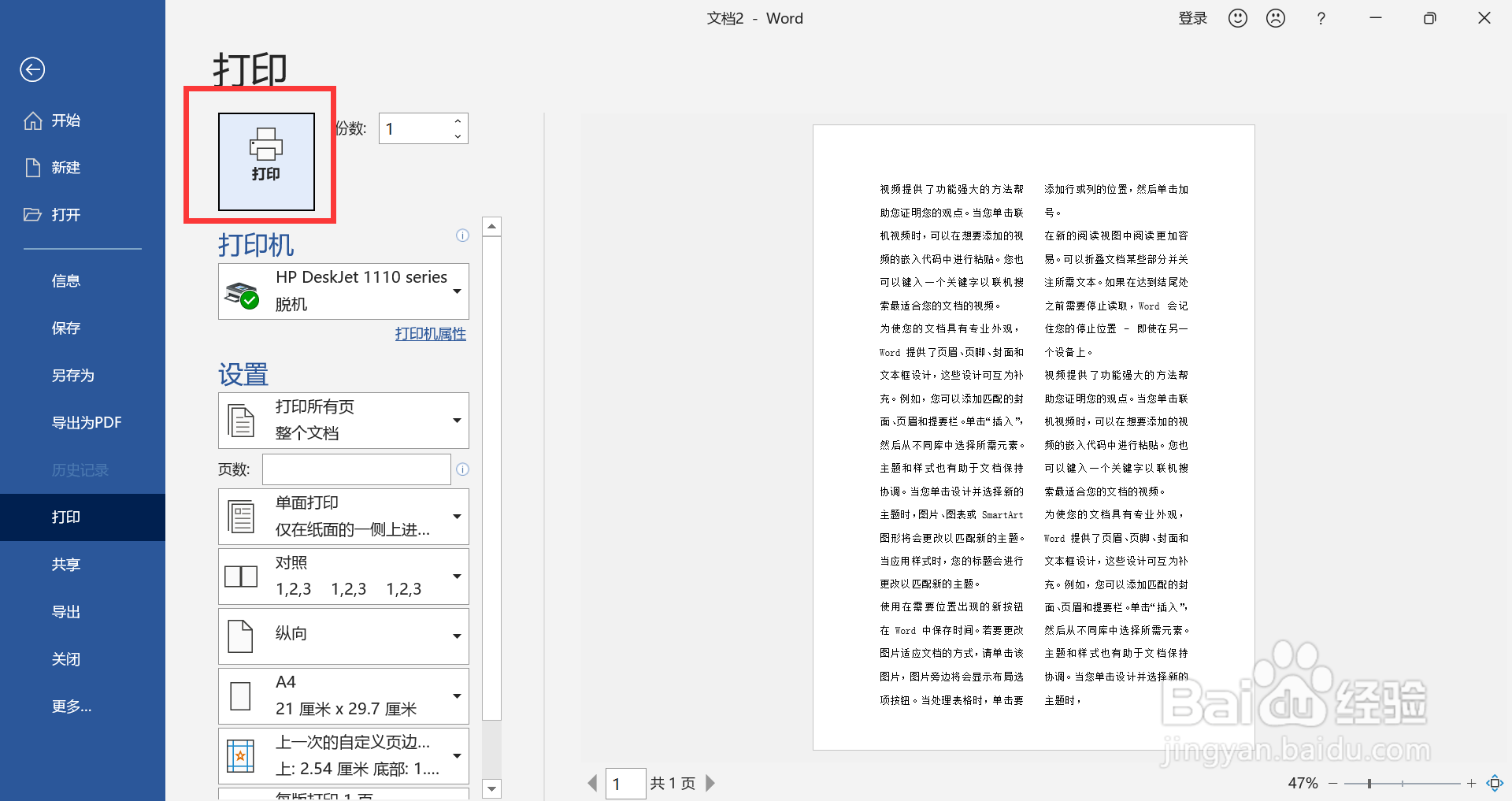Screen dimensions: 1512x801
Task: Click the Help question mark icon
Action: (x=1321, y=18)
